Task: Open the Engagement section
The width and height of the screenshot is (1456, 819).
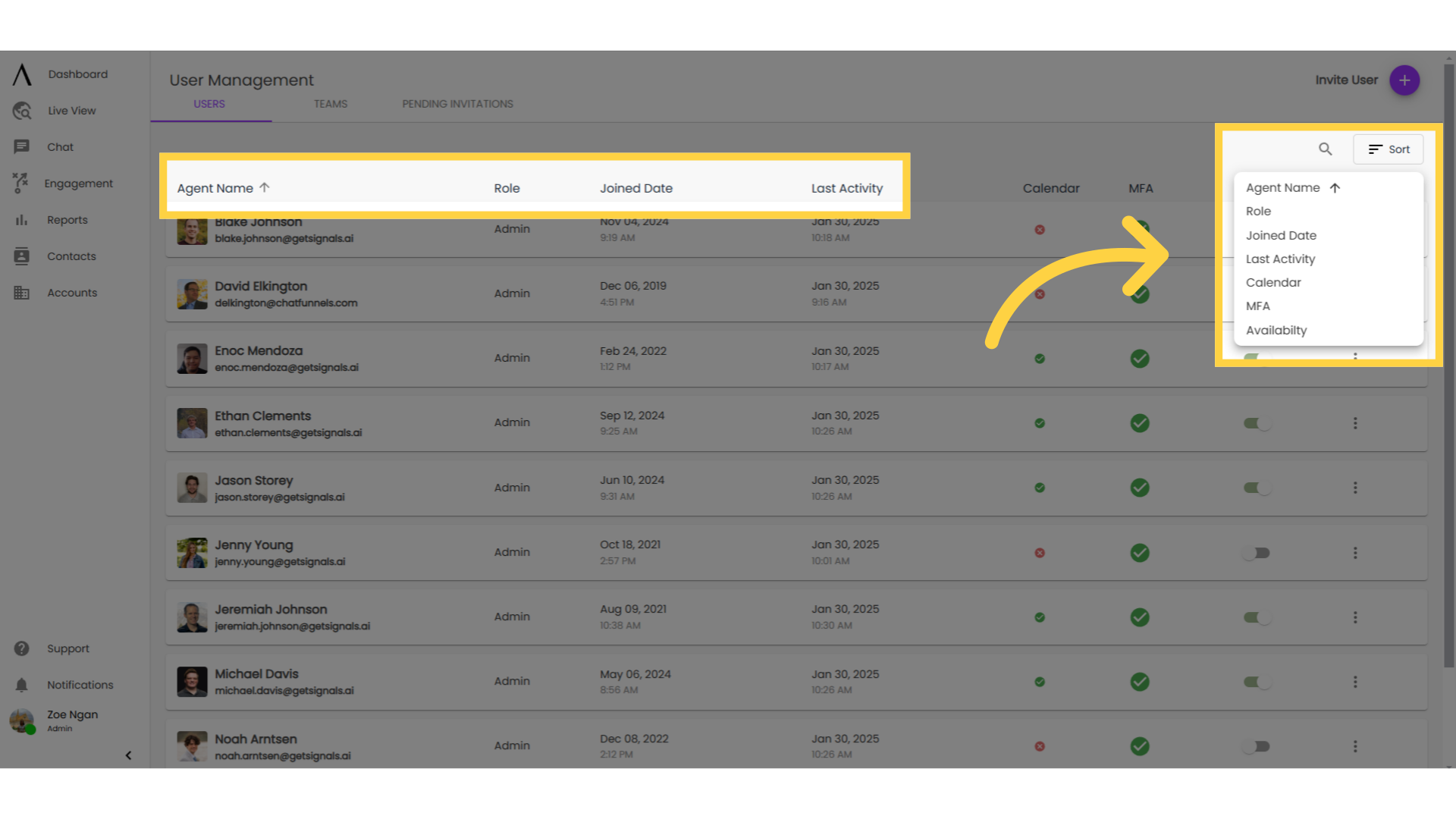Action: [x=21, y=183]
